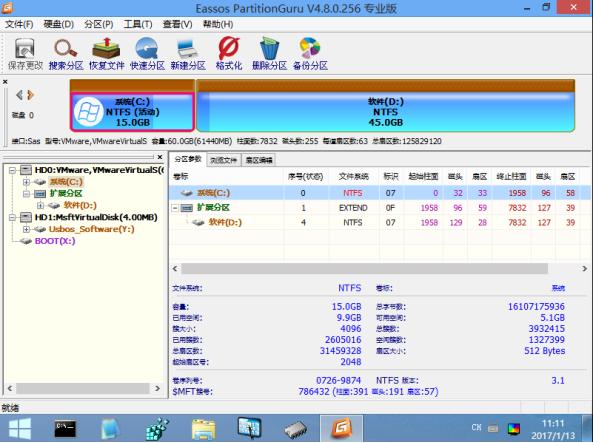Select 软件(D:) in the disk tree
593x443 pixels.
click(80, 205)
